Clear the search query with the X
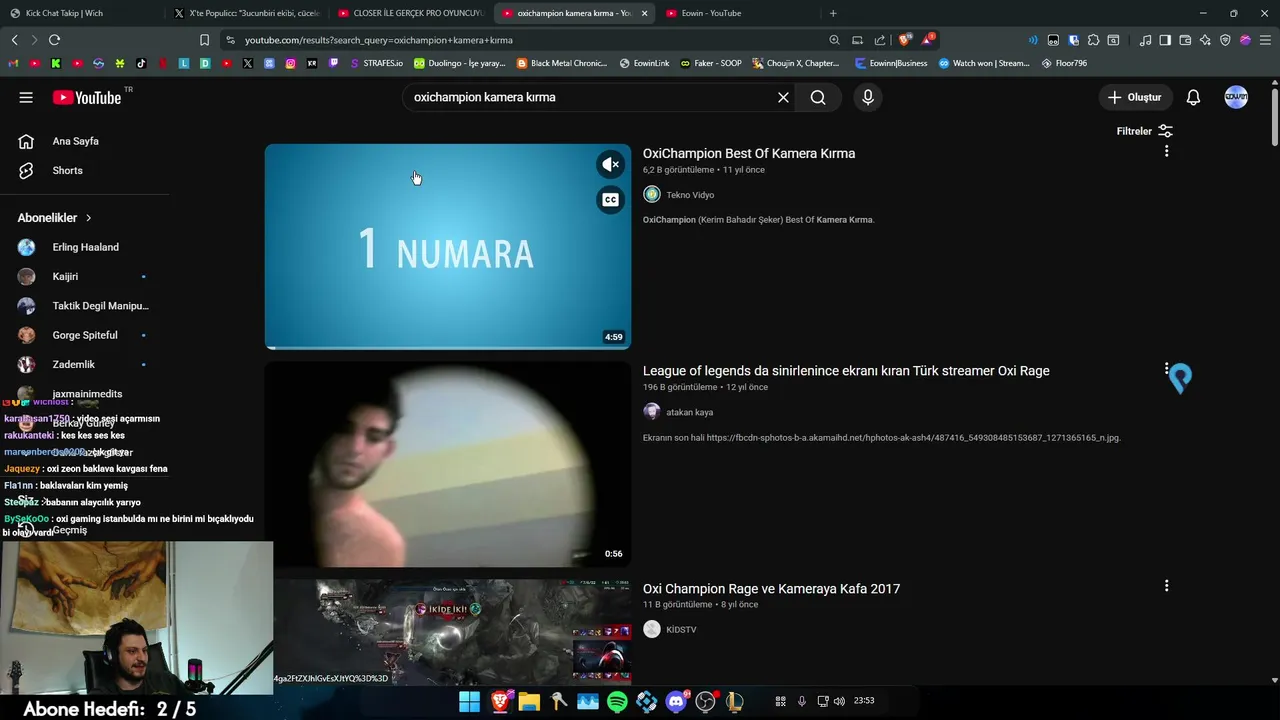The height and width of the screenshot is (720, 1280). [783, 97]
